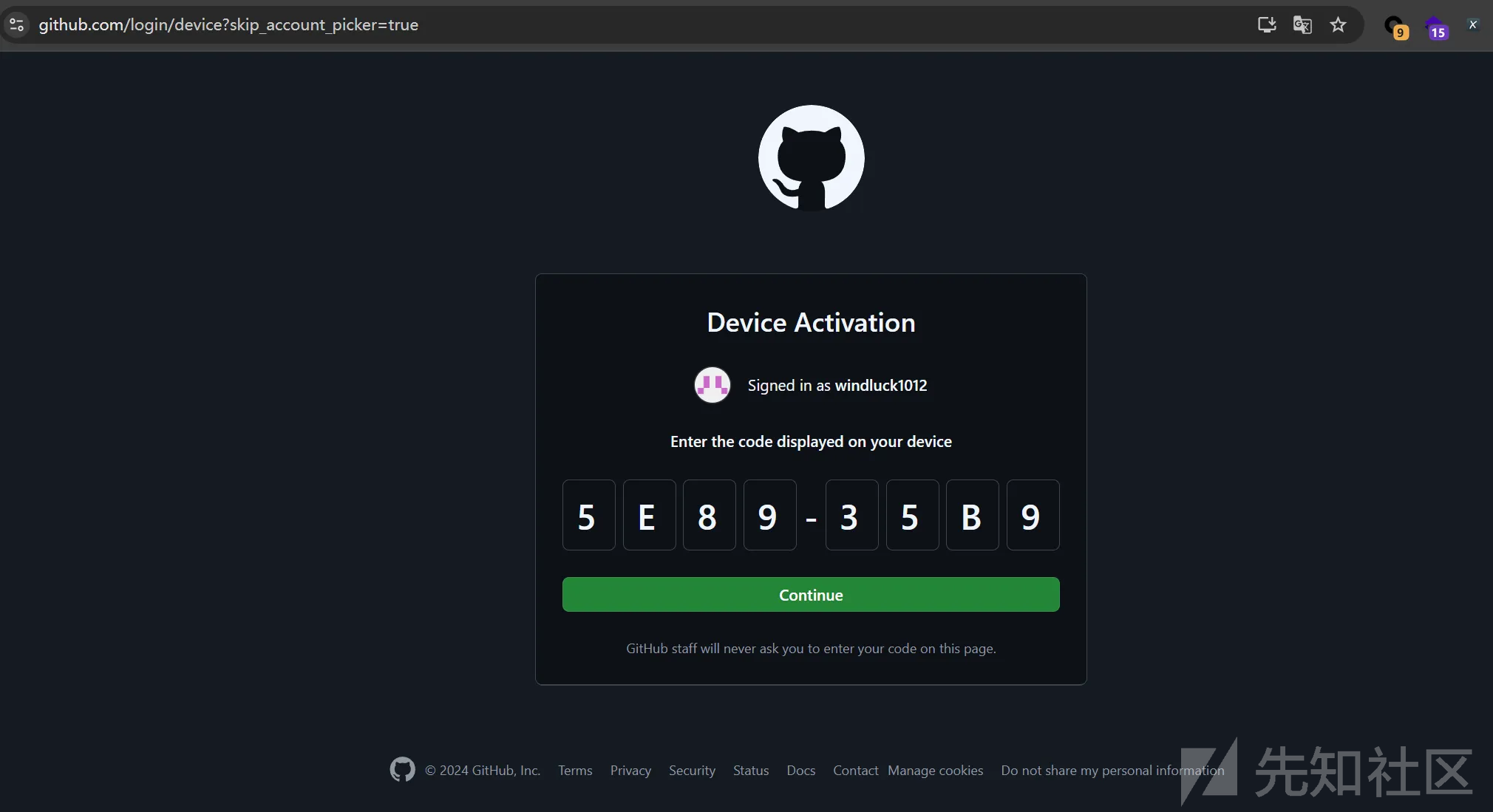The height and width of the screenshot is (812, 1493).
Task: Open the extension with badge 9
Action: click(1395, 27)
